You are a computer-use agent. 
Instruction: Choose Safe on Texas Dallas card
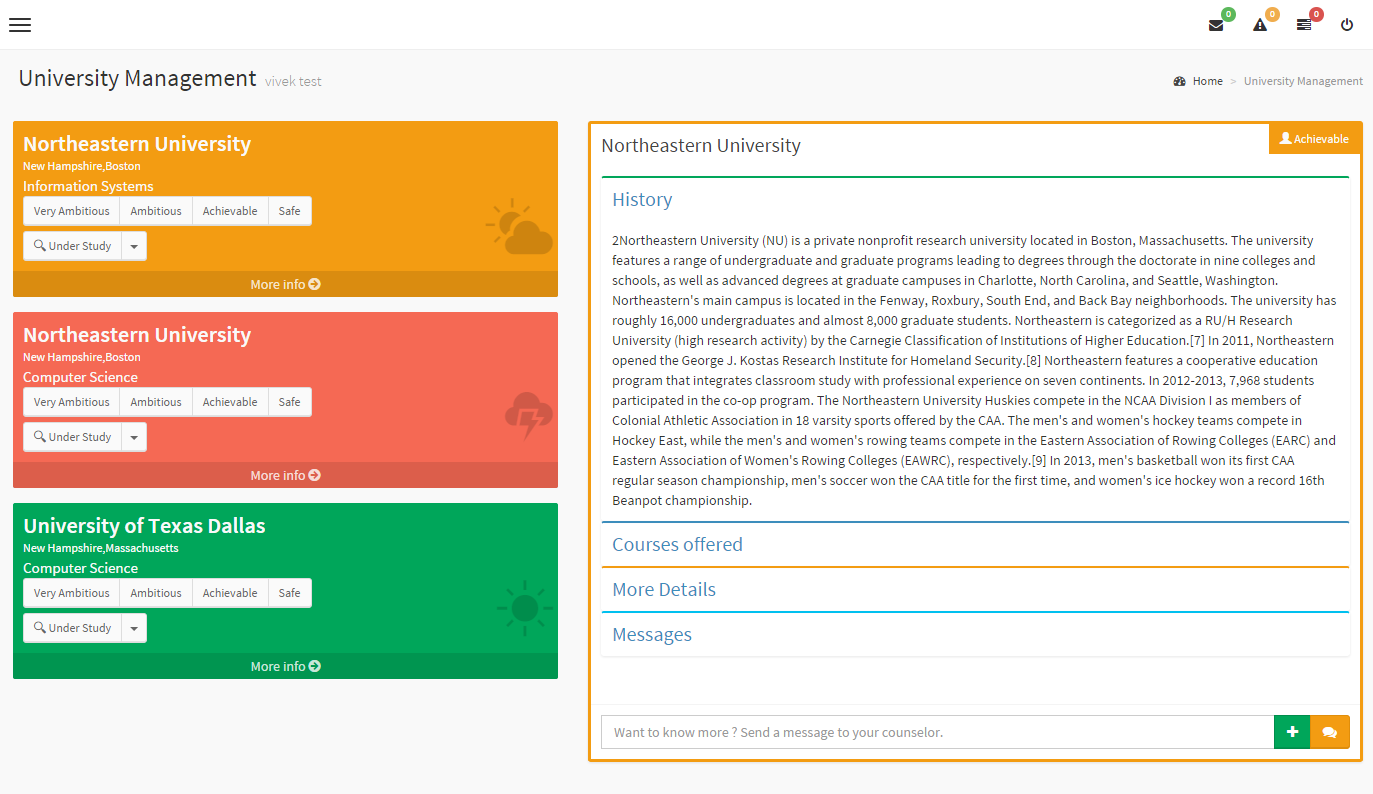coord(290,593)
